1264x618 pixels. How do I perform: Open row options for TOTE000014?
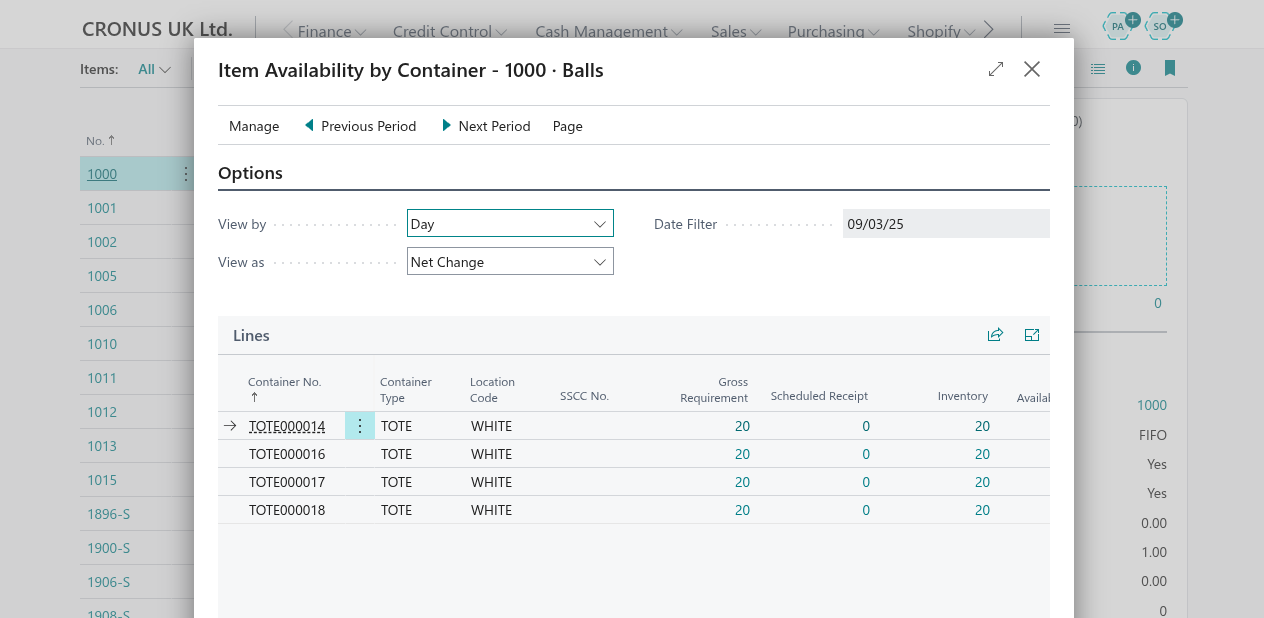tap(360, 426)
